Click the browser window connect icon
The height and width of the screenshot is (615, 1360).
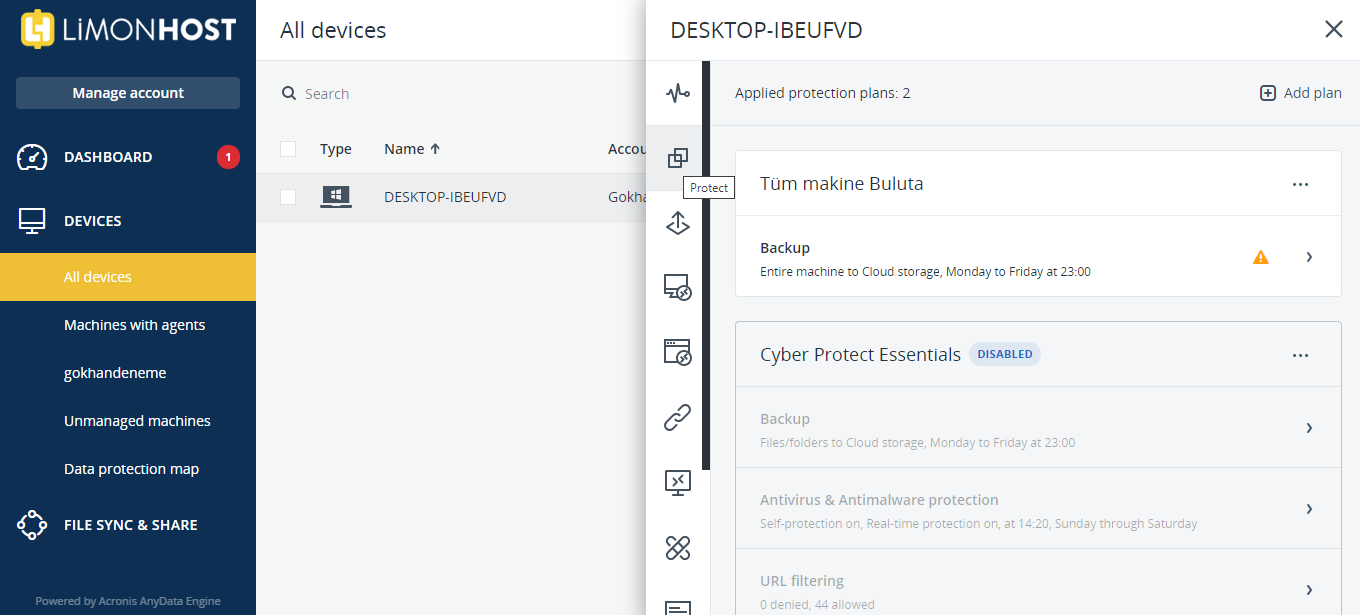point(678,352)
